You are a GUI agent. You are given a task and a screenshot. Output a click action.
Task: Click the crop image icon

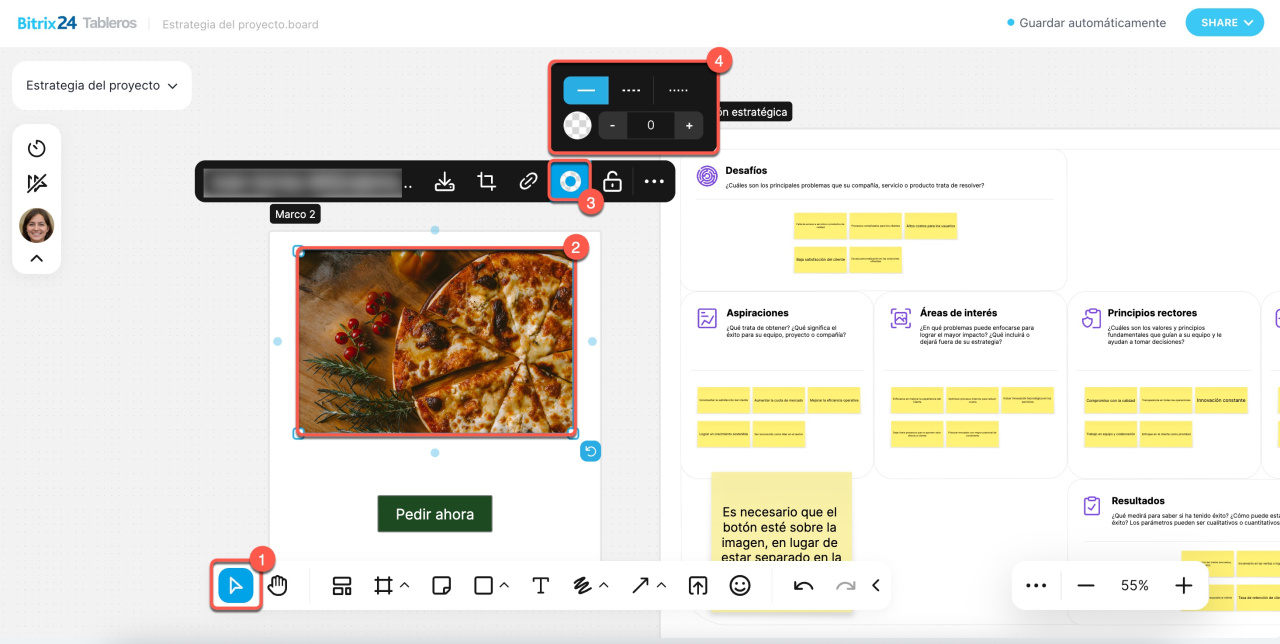[487, 182]
